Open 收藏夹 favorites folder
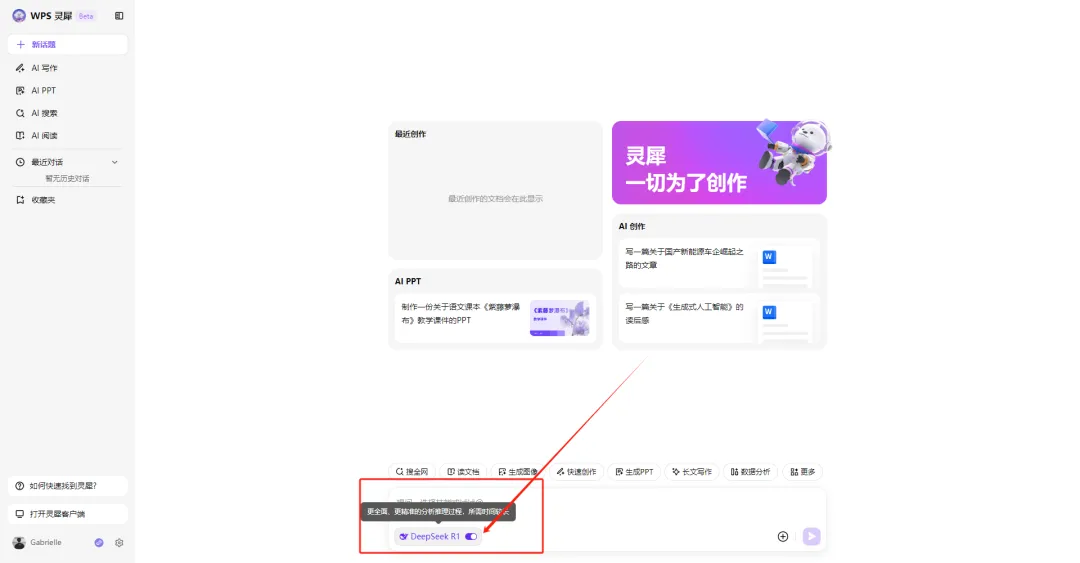 68,200
